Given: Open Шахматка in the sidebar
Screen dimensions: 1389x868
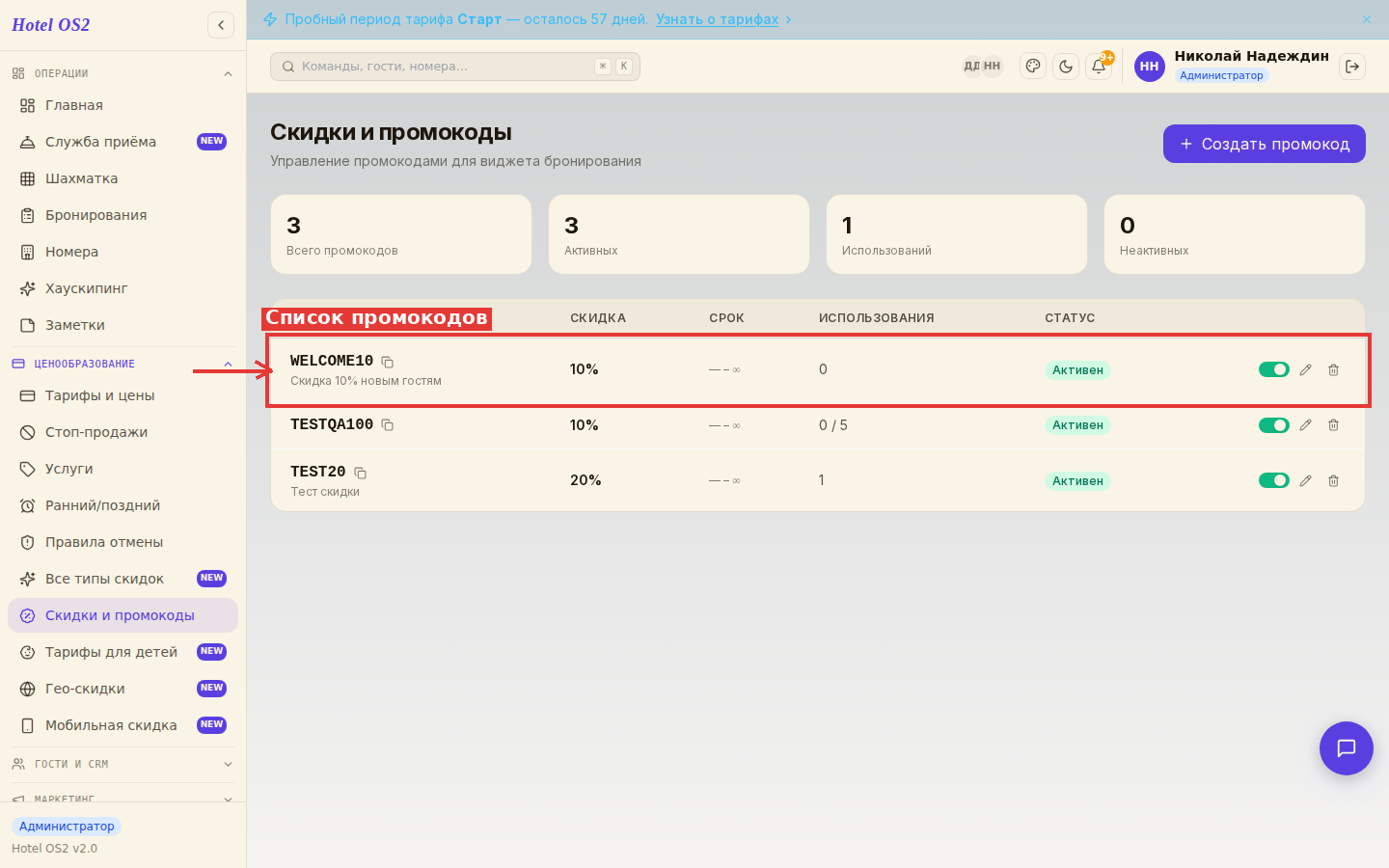Looking at the screenshot, I should [123, 178].
